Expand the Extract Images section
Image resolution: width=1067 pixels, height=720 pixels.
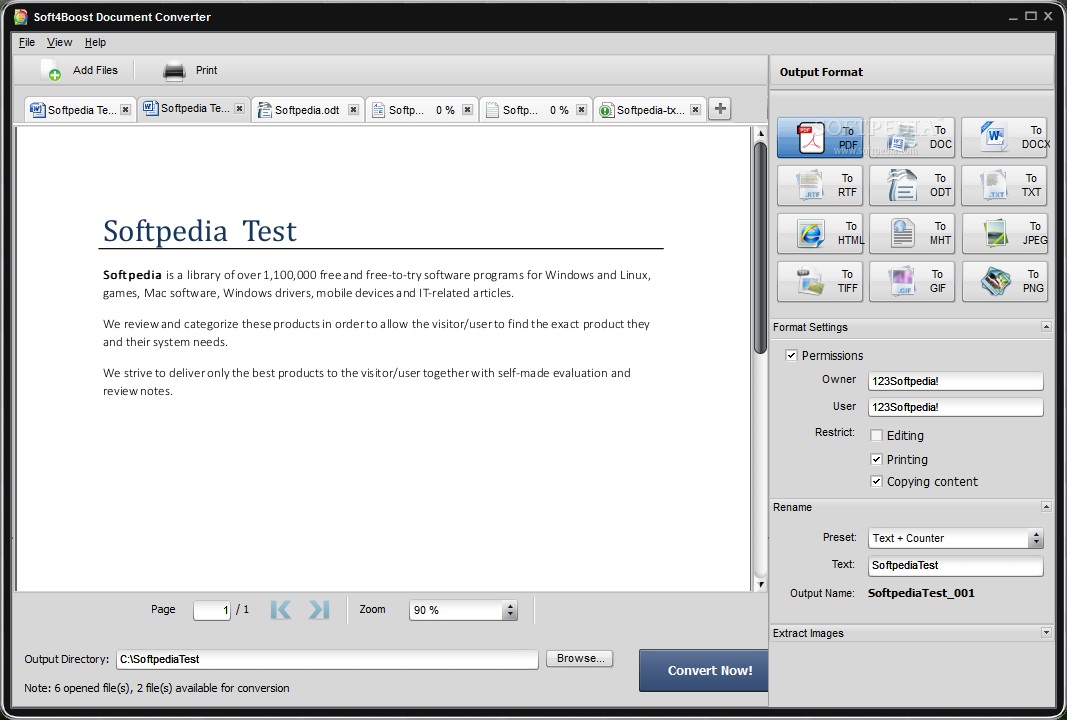1046,633
